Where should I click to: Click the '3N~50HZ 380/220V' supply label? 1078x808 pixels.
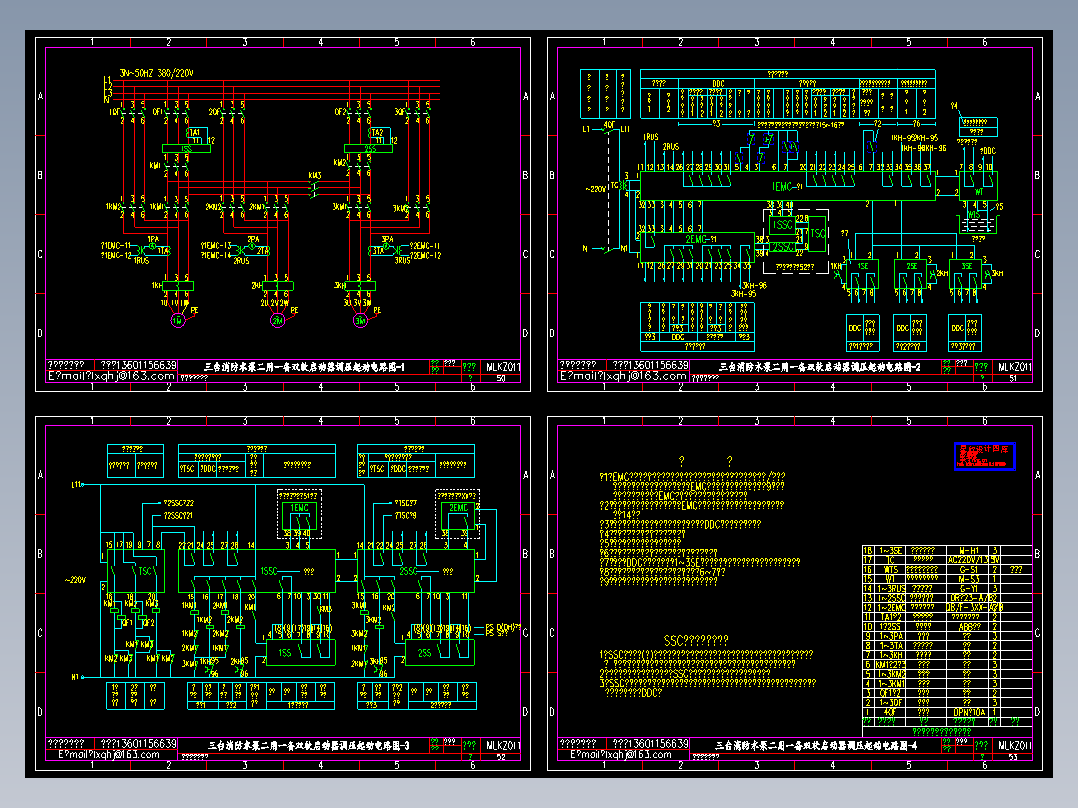coord(157,73)
